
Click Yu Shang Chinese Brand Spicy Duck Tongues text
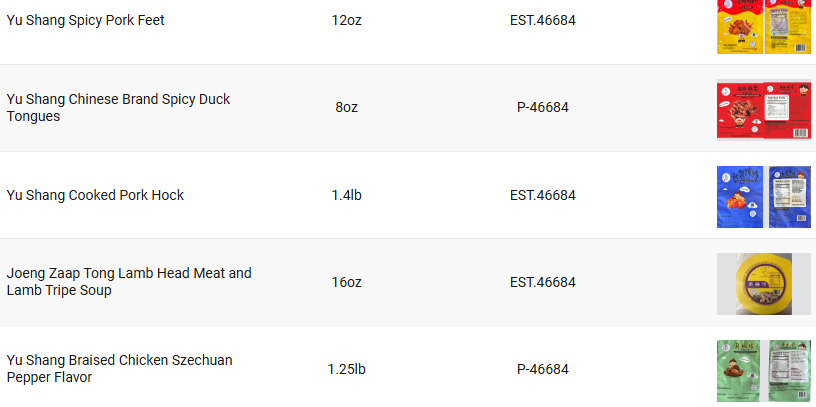[x=118, y=108]
